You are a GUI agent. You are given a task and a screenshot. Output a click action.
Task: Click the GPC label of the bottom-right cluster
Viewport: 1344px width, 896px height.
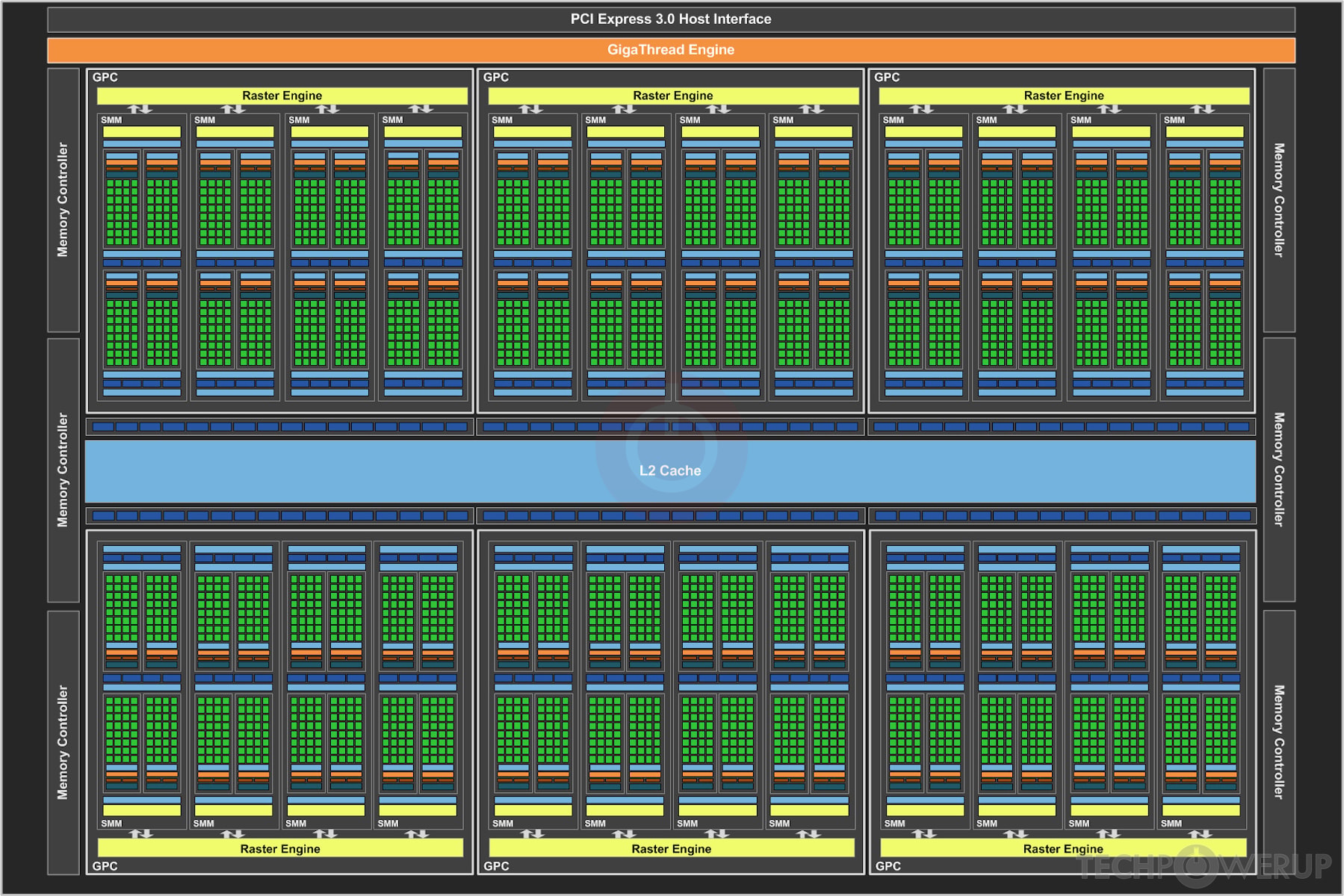pos(888,866)
